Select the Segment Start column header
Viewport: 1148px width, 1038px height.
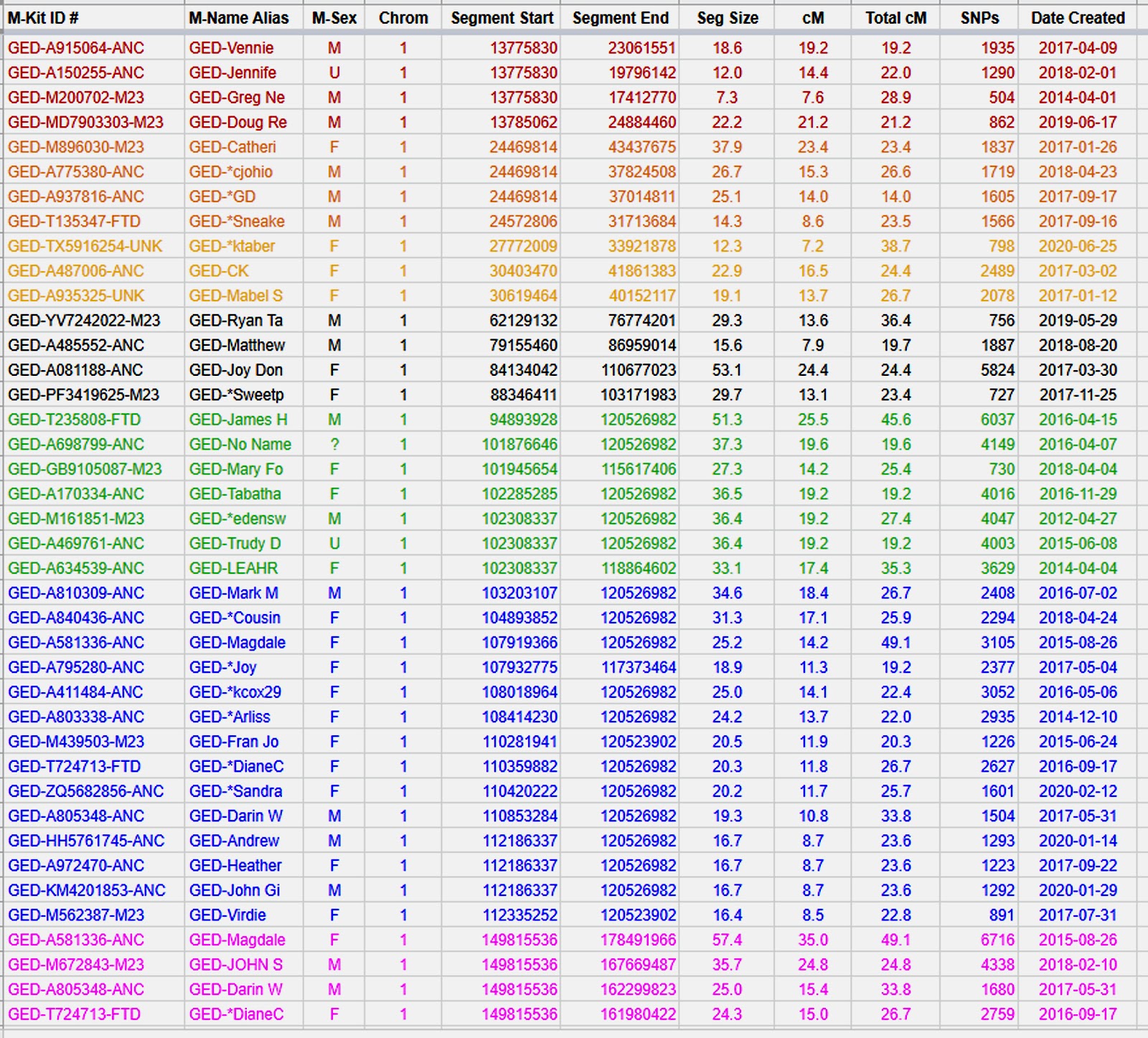[502, 18]
